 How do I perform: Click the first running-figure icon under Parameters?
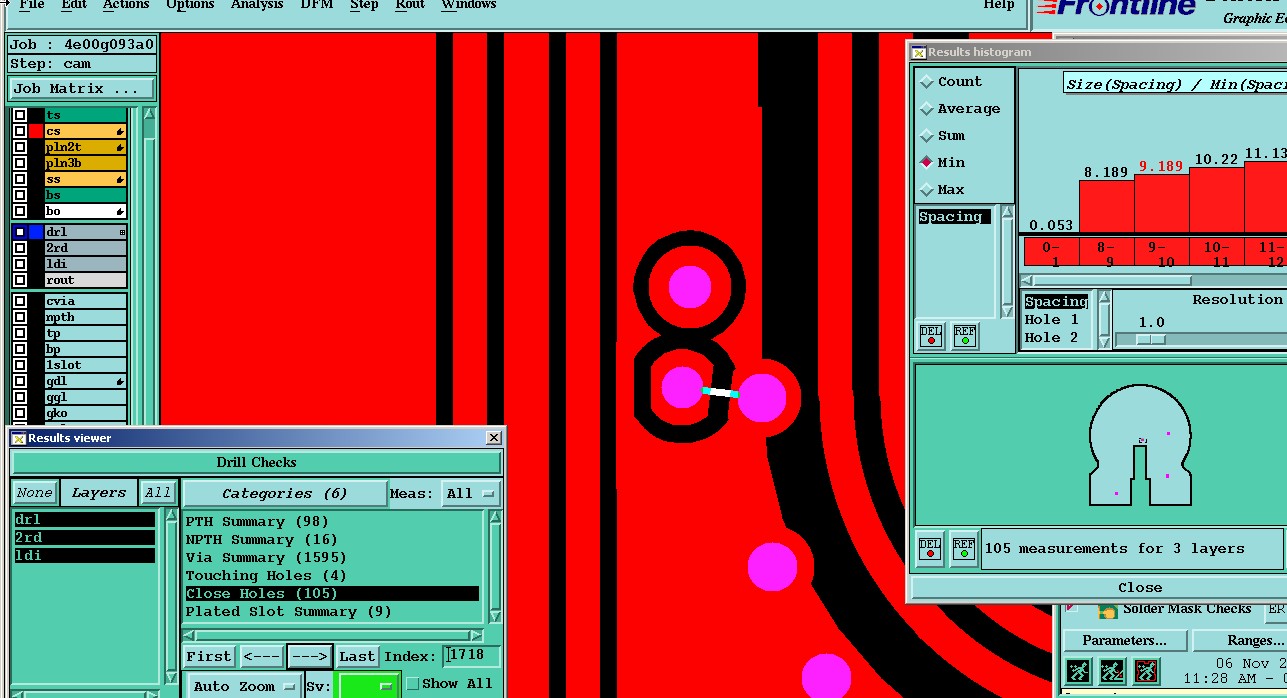click(1078, 670)
